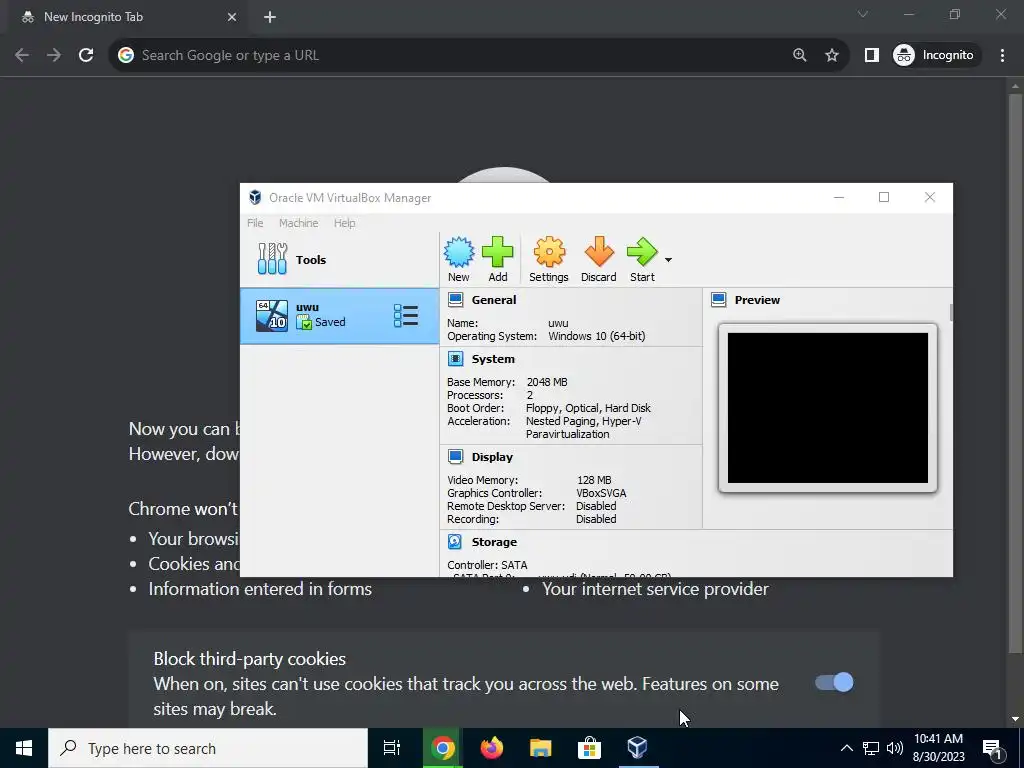The height and width of the screenshot is (768, 1024).
Task: Select the uwu Windows 10 machine icon
Action: point(272,316)
